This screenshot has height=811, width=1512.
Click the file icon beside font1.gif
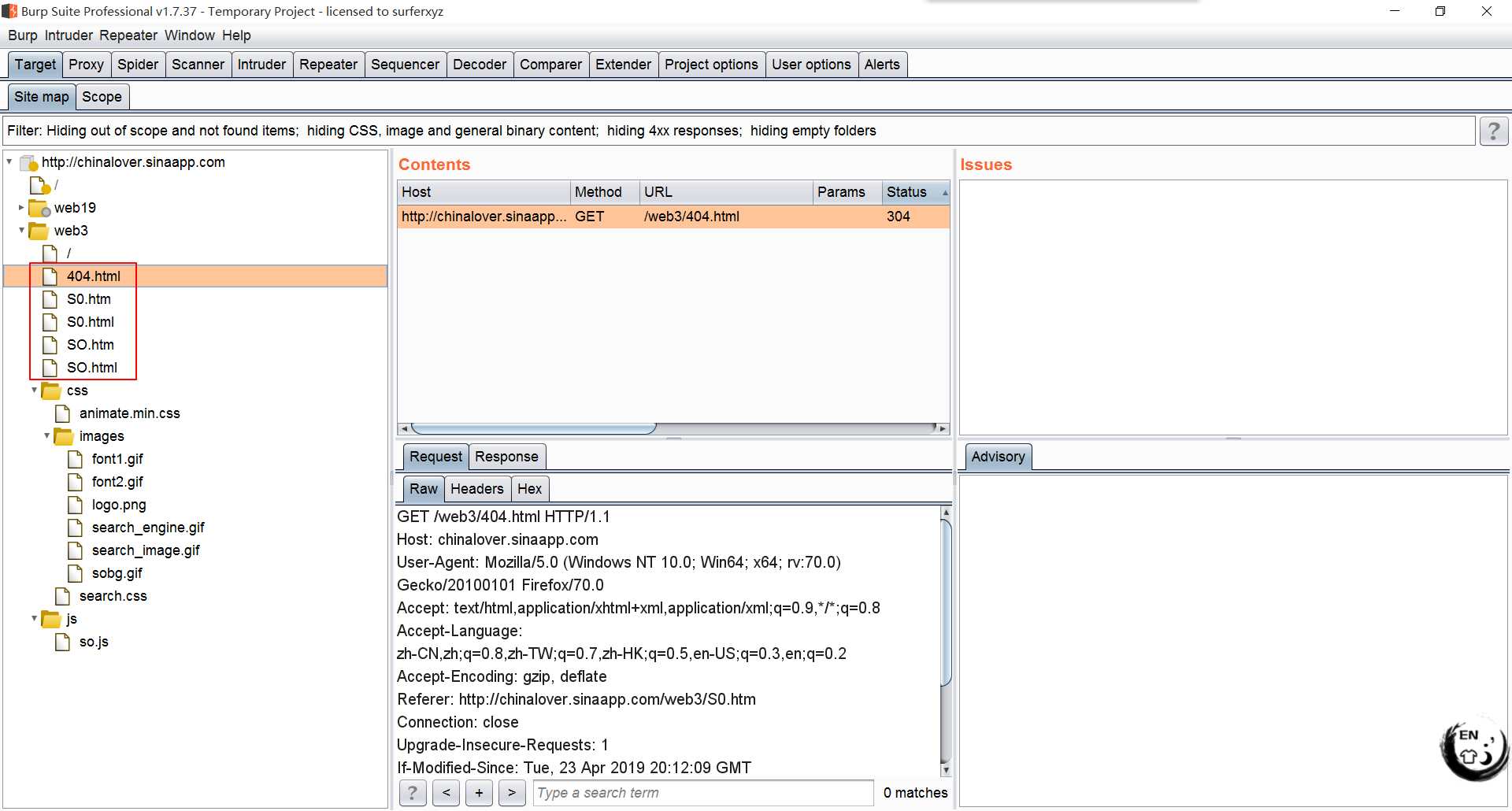76,459
